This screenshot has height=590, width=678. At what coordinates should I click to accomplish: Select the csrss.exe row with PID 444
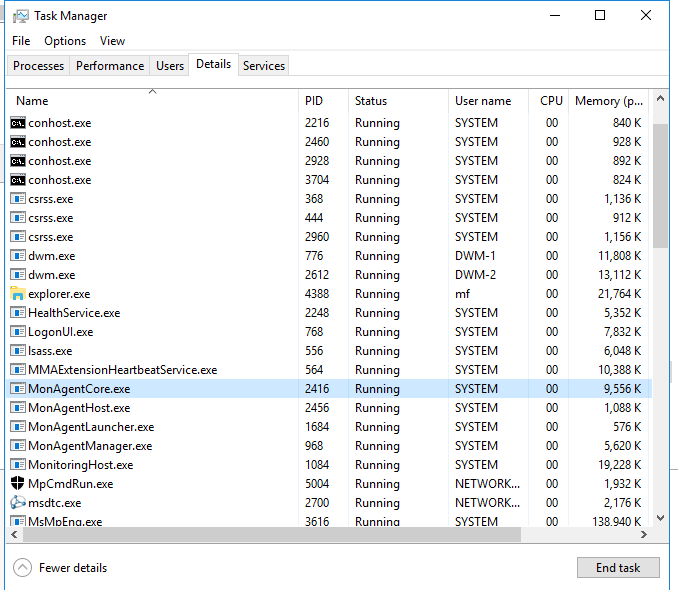click(329, 218)
